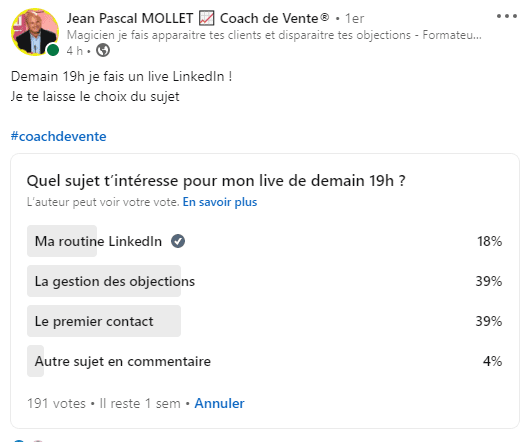Click the green online status dot
This screenshot has width=528, height=442.
click(x=53, y=50)
